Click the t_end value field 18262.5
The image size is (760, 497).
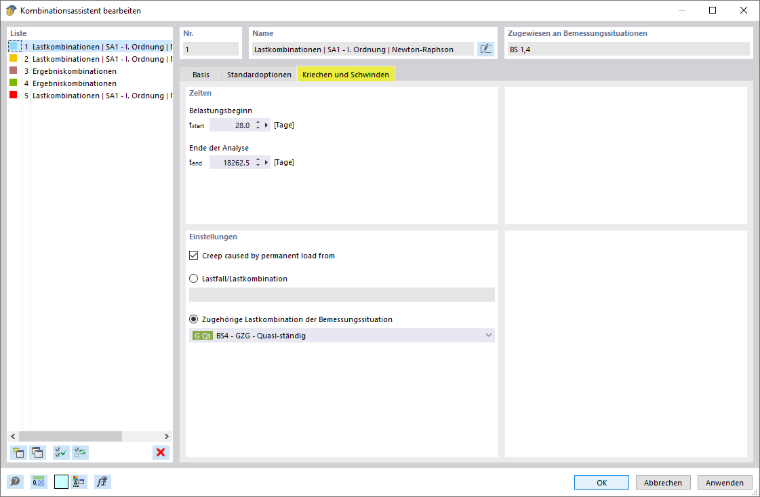232,162
